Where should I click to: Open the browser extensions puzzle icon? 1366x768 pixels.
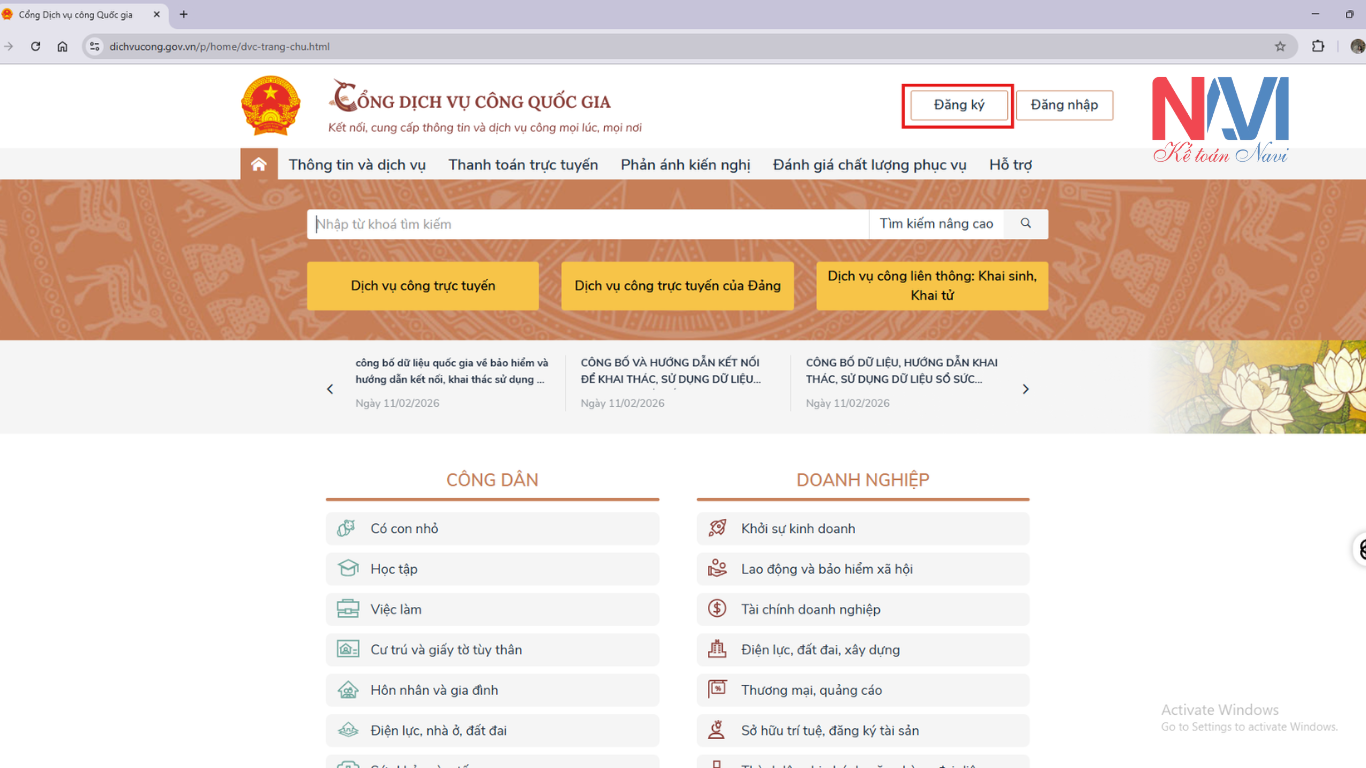1318,46
